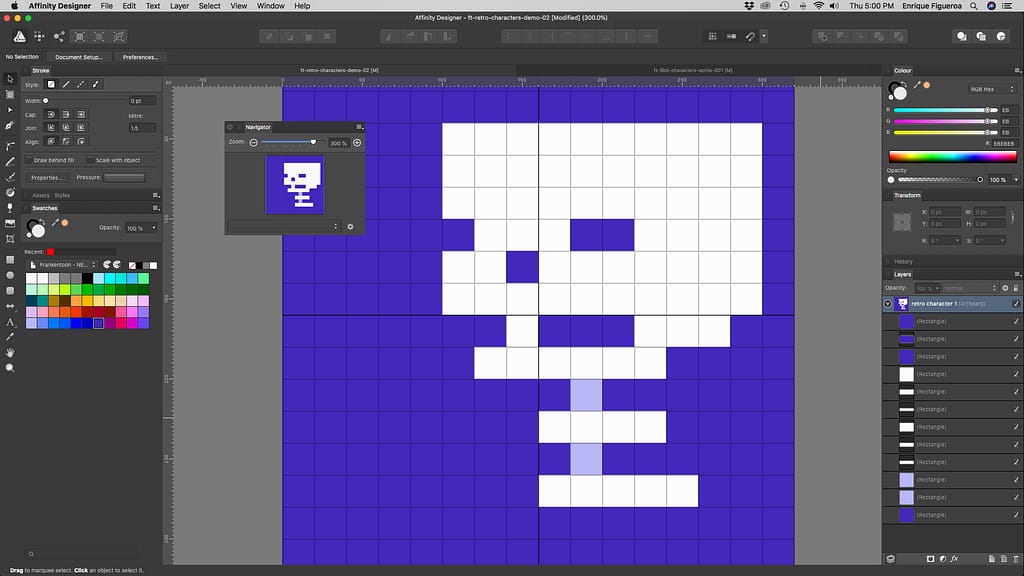The width and height of the screenshot is (1024, 576).
Task: Toggle visibility of the retro character 1 artboard
Action: click(x=1014, y=302)
